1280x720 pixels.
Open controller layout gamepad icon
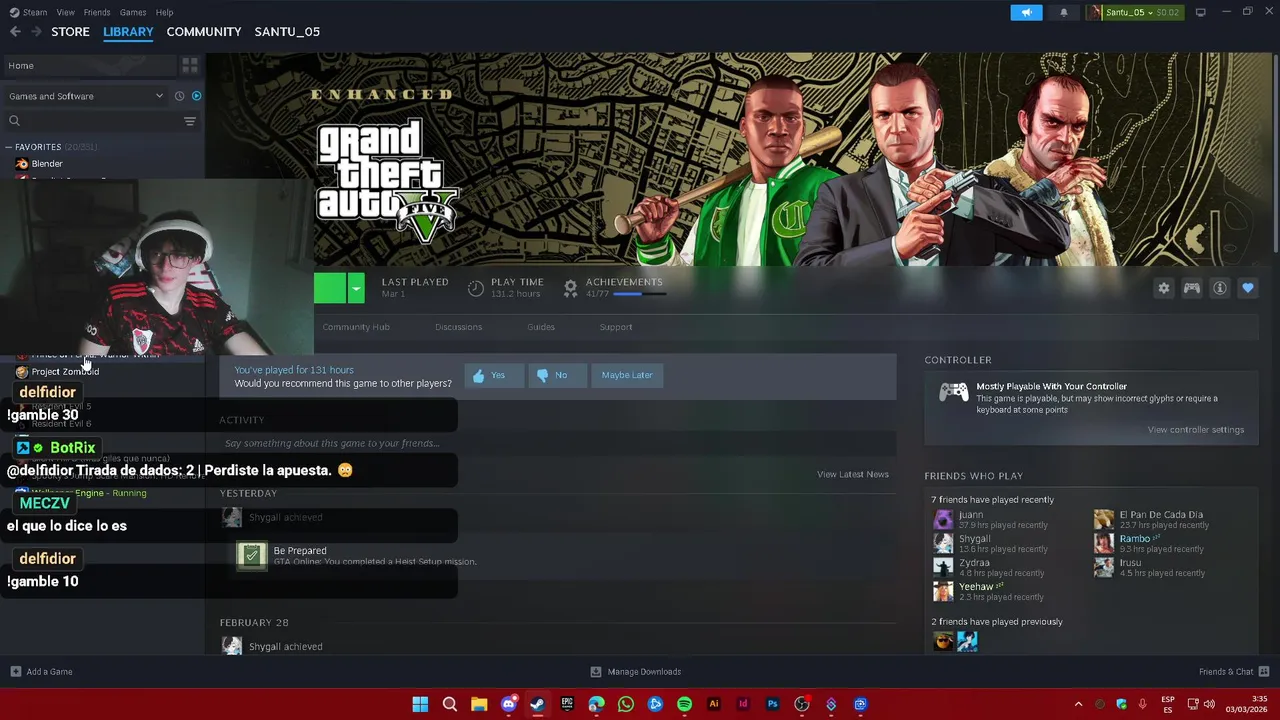(1192, 288)
